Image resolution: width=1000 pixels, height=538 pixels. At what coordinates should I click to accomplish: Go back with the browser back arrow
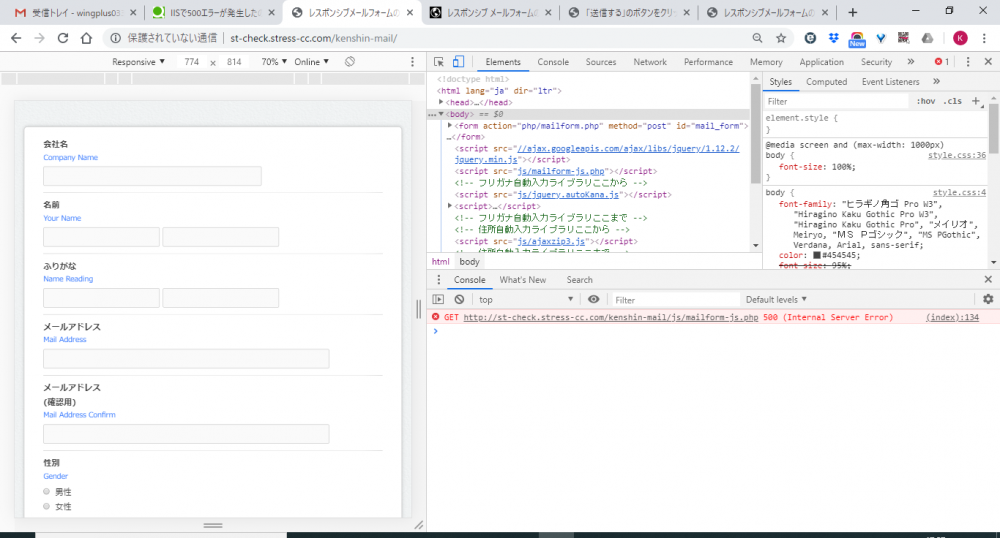click(16, 38)
